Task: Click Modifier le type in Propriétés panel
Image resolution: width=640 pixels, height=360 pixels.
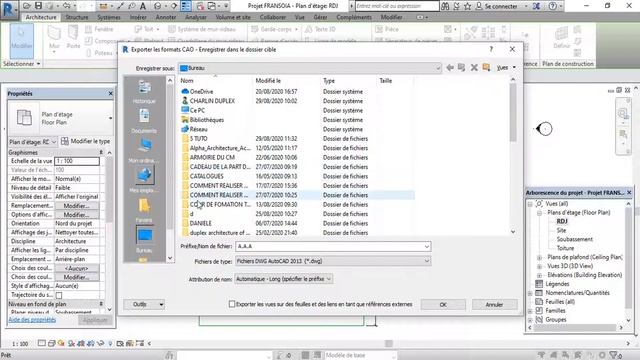Action: coord(86,141)
